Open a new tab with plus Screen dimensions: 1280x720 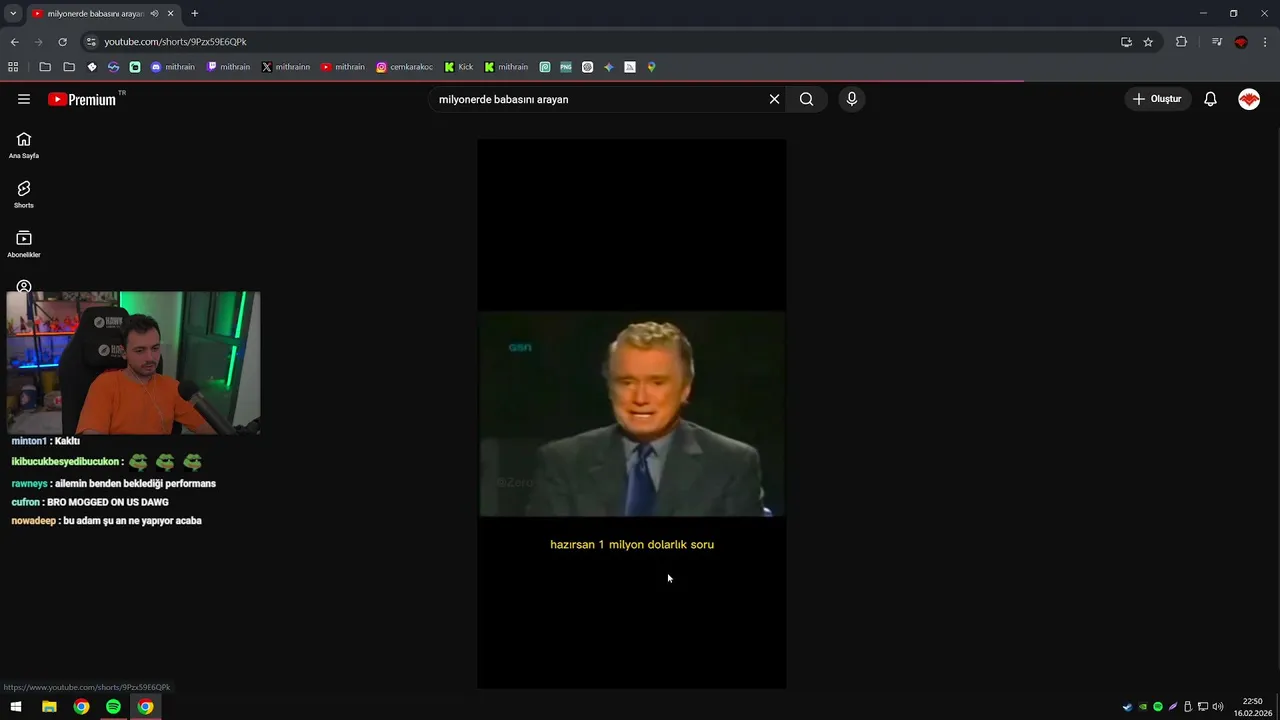[x=194, y=14]
